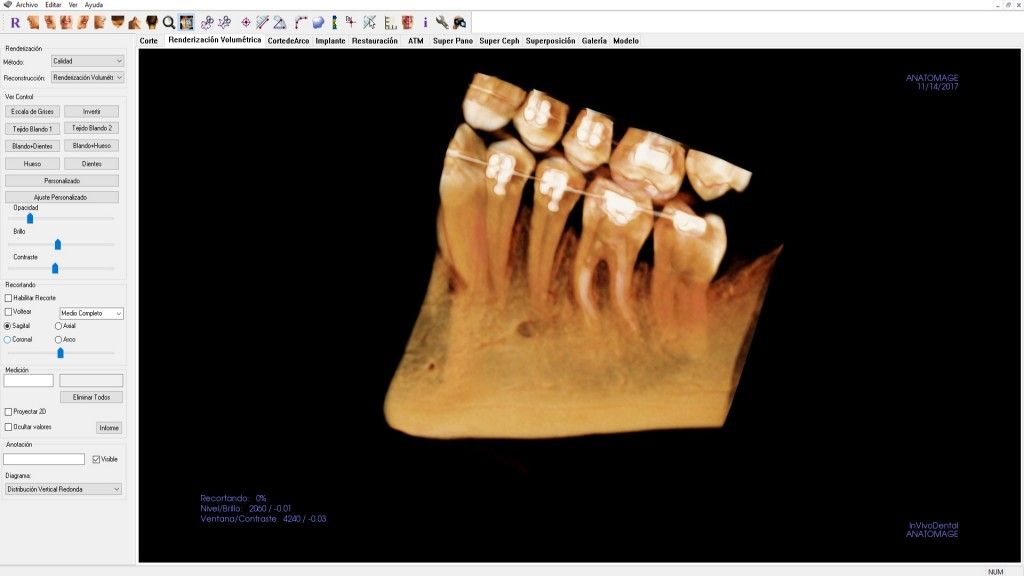Click the Hueso preset button
1024x576 pixels.
33,163
